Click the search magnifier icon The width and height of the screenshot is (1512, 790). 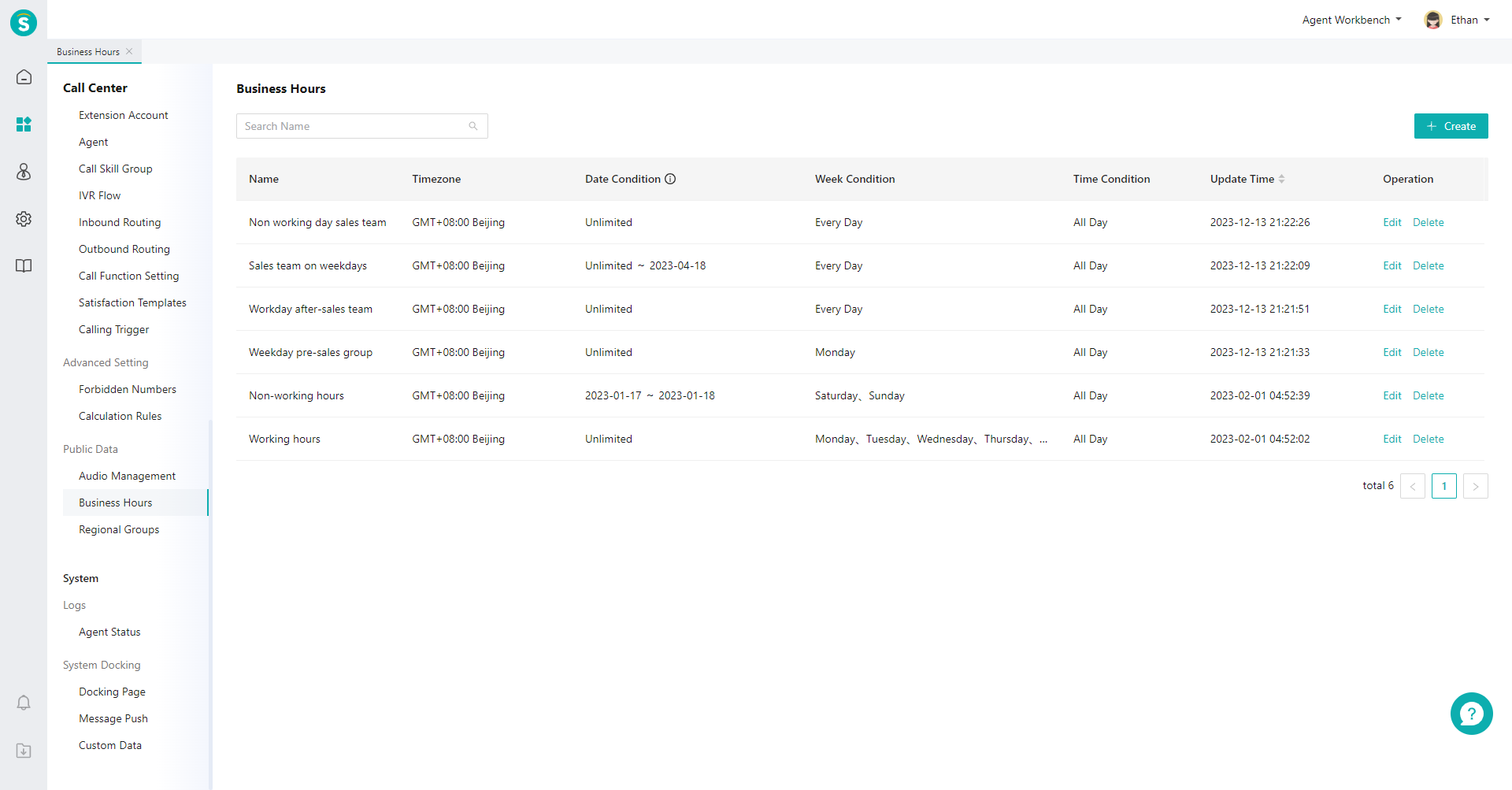(473, 126)
